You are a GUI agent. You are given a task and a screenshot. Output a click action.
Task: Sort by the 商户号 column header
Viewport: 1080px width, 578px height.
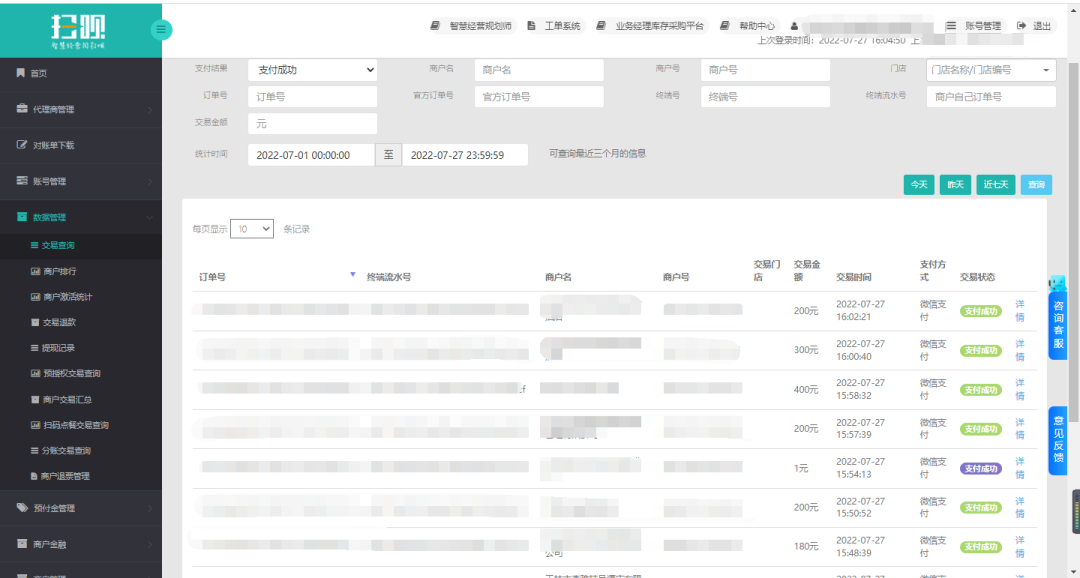point(676,278)
